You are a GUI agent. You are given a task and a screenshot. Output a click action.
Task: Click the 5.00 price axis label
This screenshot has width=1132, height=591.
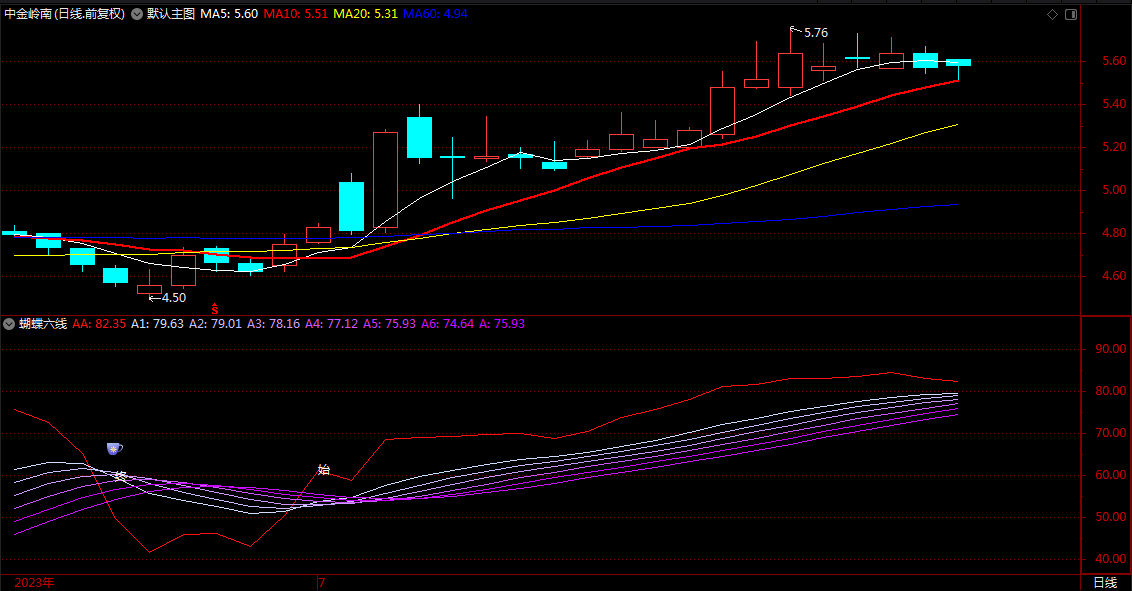point(1114,191)
